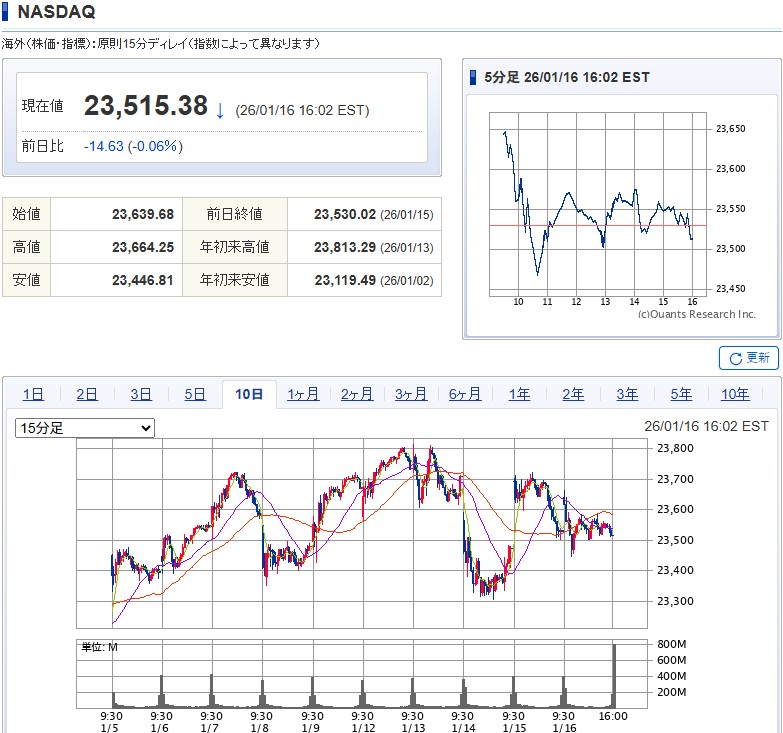
Task: Click the down arrow beside current price
Action: (220, 108)
